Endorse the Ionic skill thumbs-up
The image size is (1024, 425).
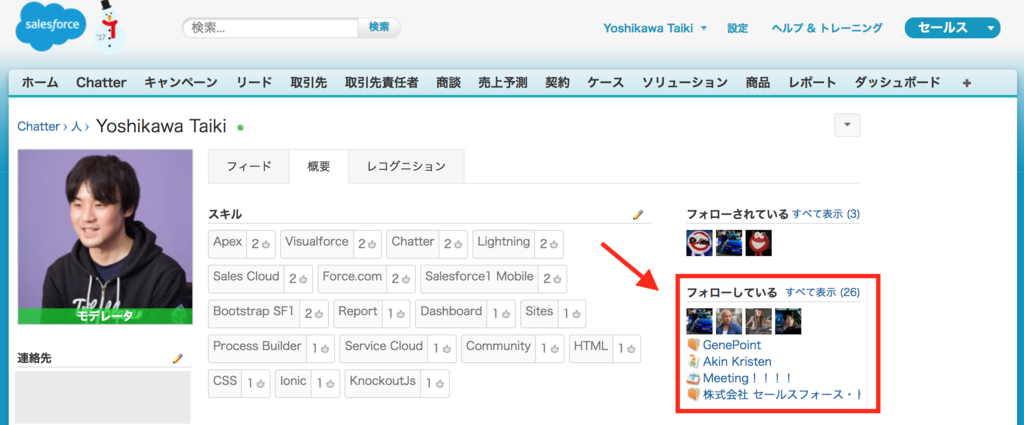[329, 384]
